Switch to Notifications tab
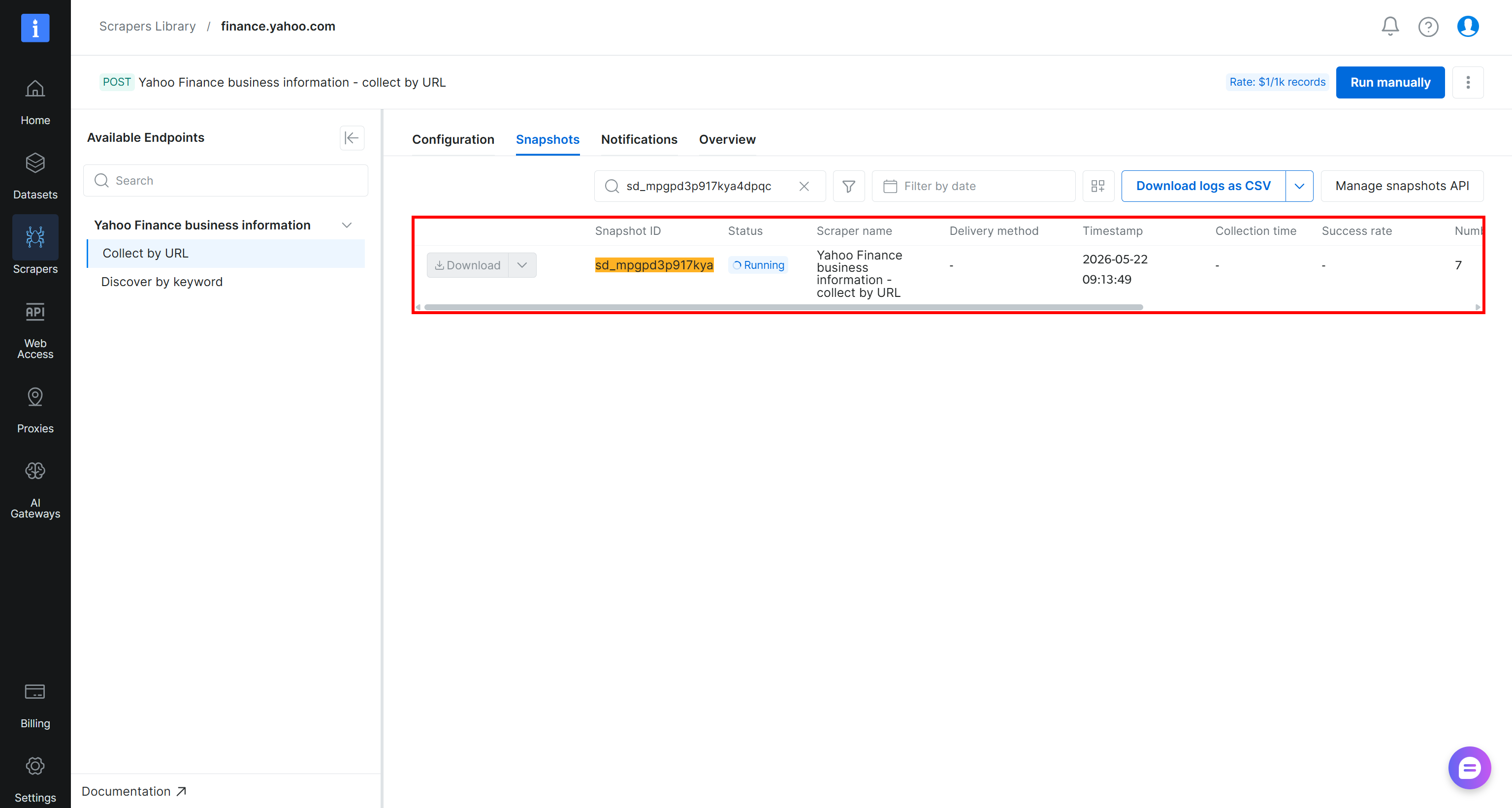This screenshot has height=808, width=1512. point(639,140)
